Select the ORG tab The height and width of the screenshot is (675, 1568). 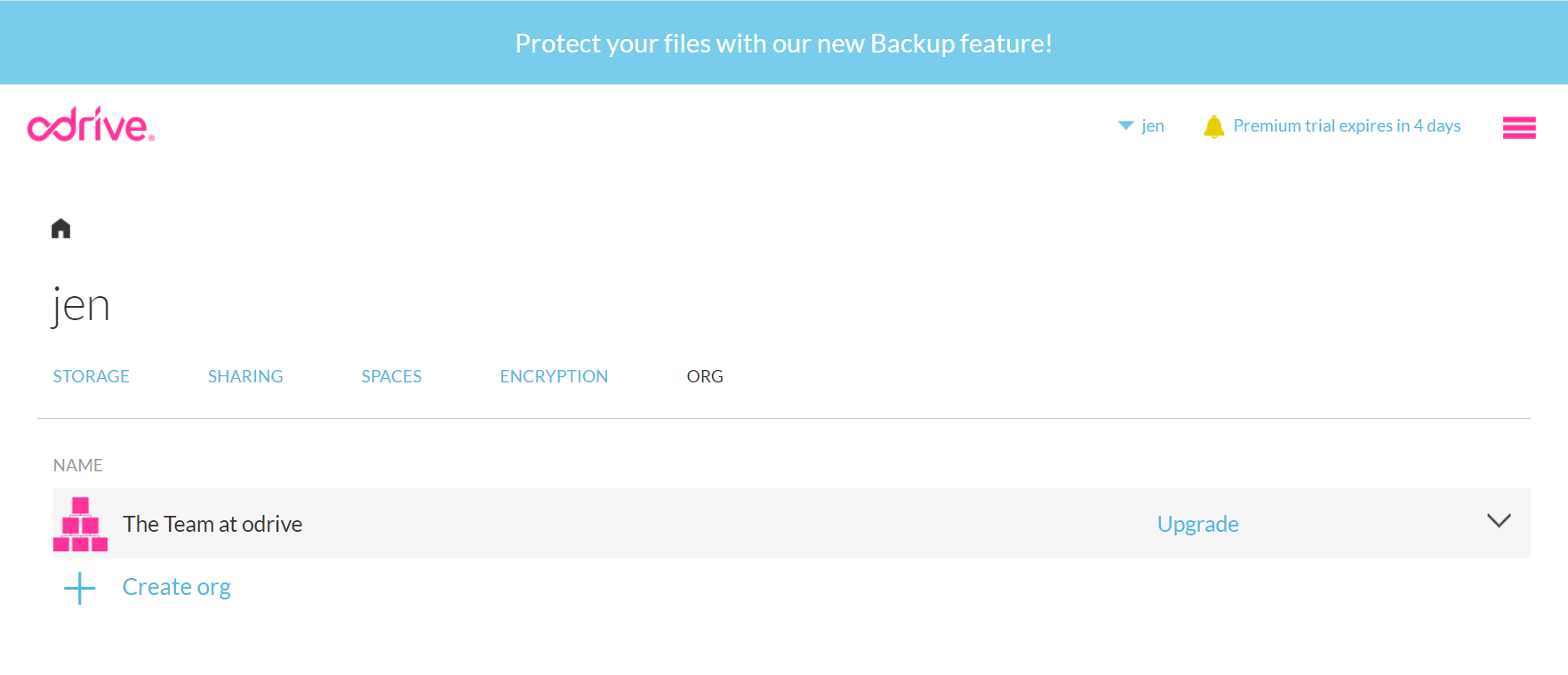705,376
